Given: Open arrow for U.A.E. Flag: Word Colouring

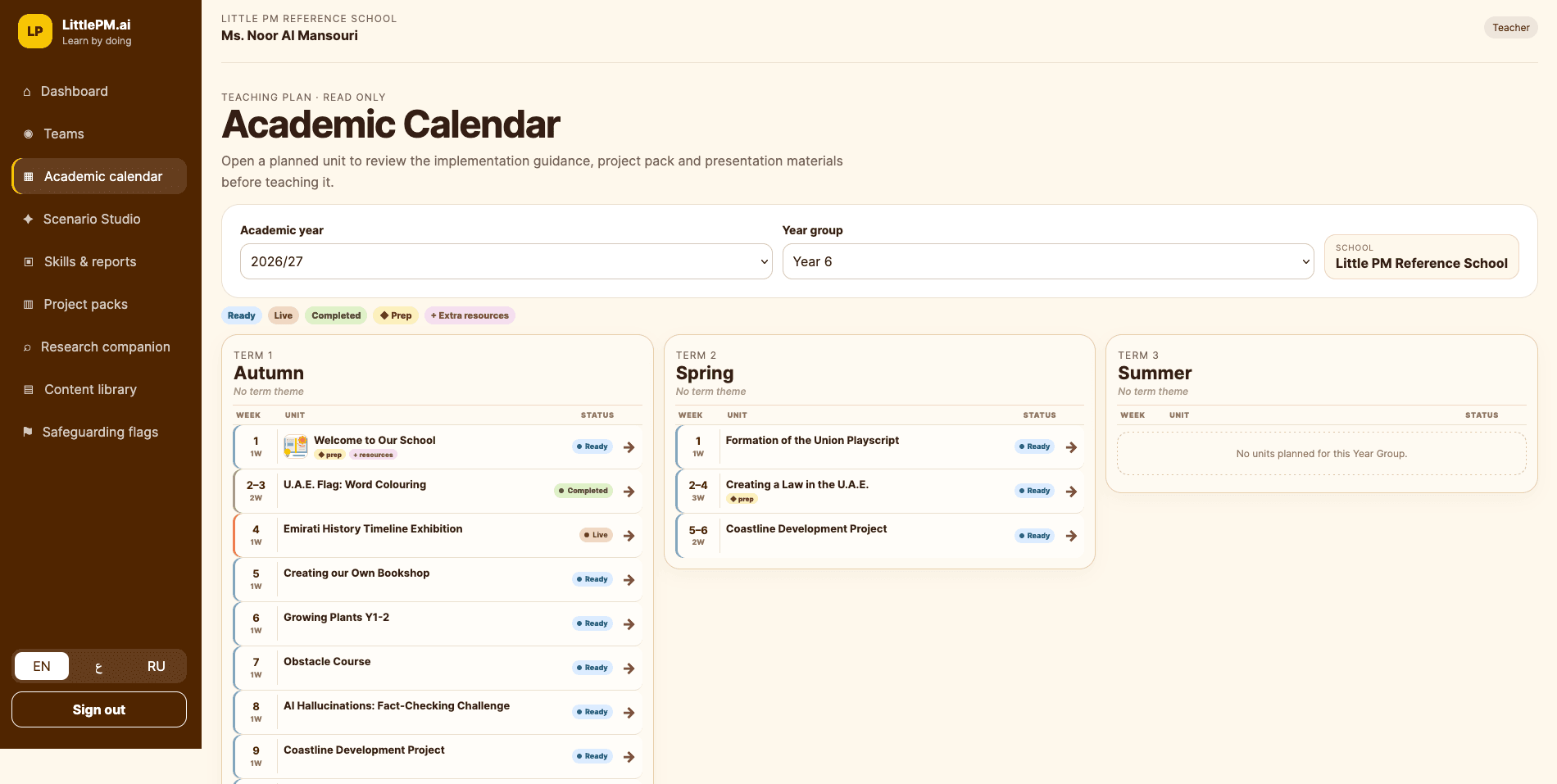Looking at the screenshot, I should click(x=629, y=492).
